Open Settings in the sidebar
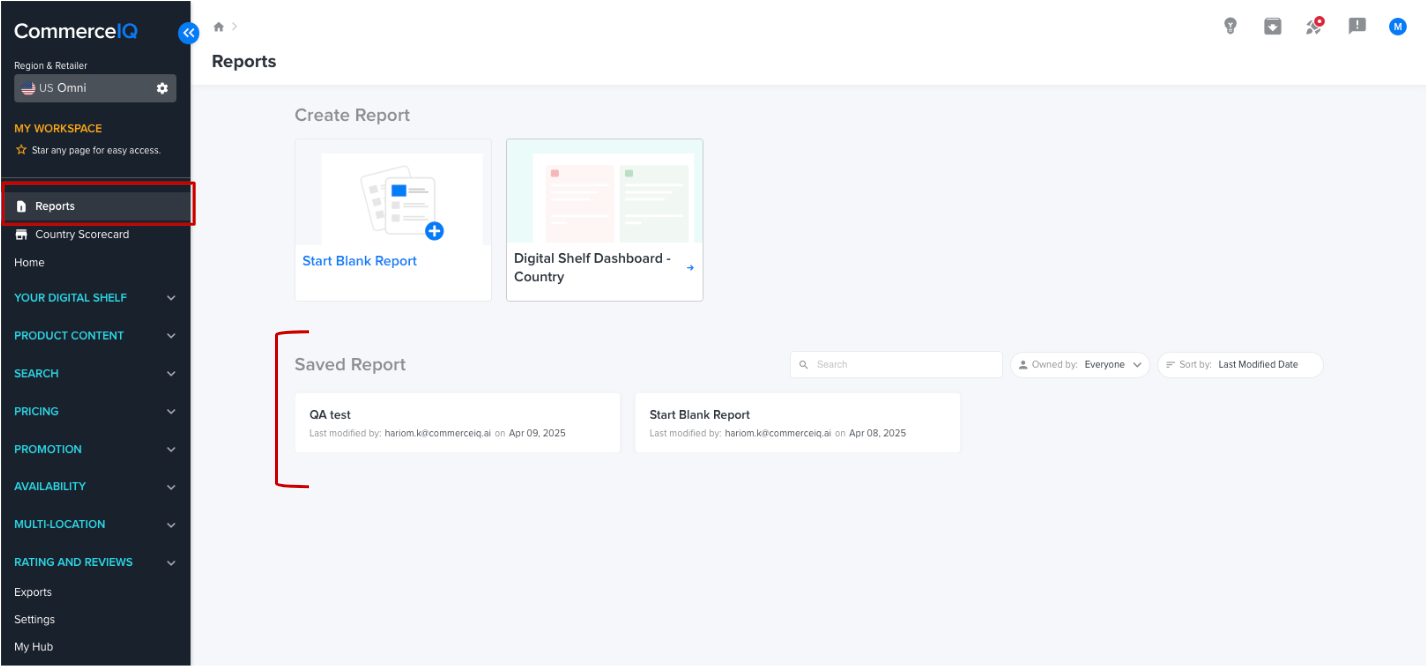This screenshot has height=668, width=1427. pyautogui.click(x=35, y=619)
